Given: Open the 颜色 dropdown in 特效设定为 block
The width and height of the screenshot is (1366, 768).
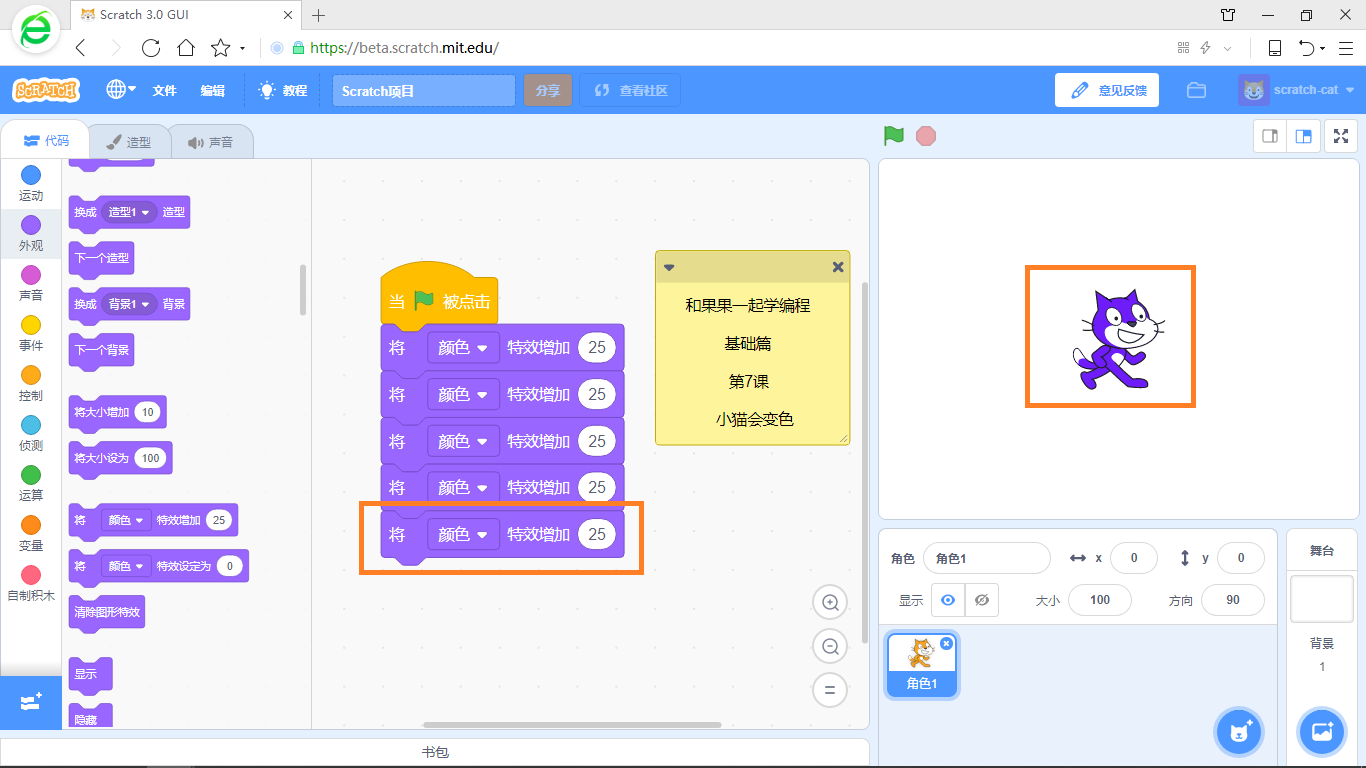Looking at the screenshot, I should [126, 566].
